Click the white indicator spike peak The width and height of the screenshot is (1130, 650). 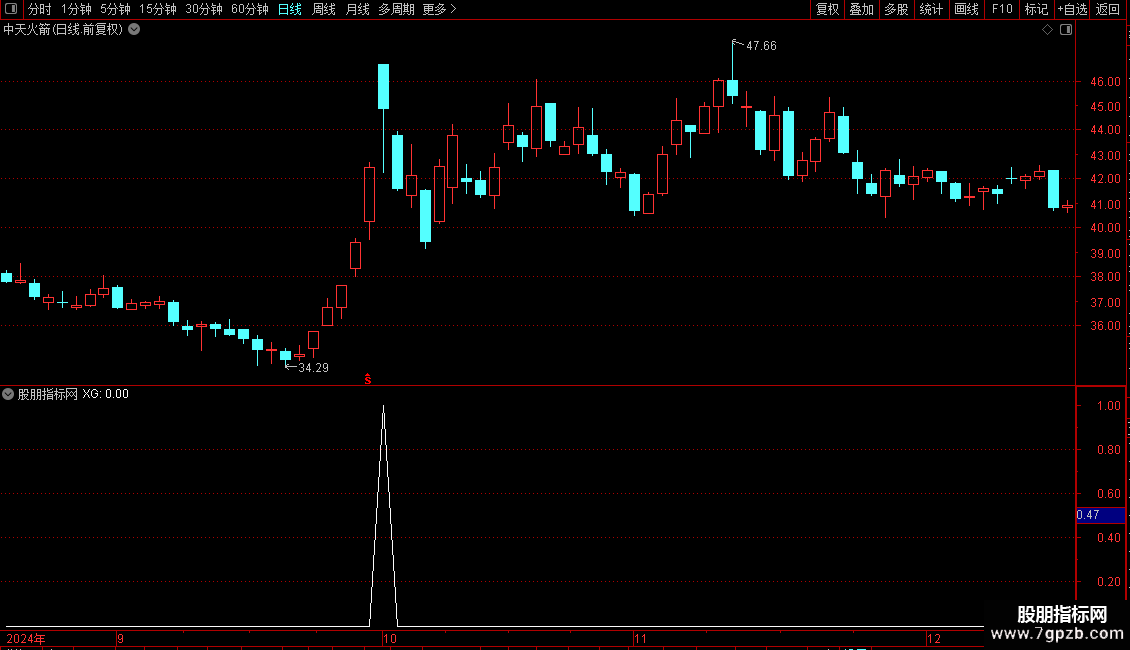pyautogui.click(x=383, y=407)
